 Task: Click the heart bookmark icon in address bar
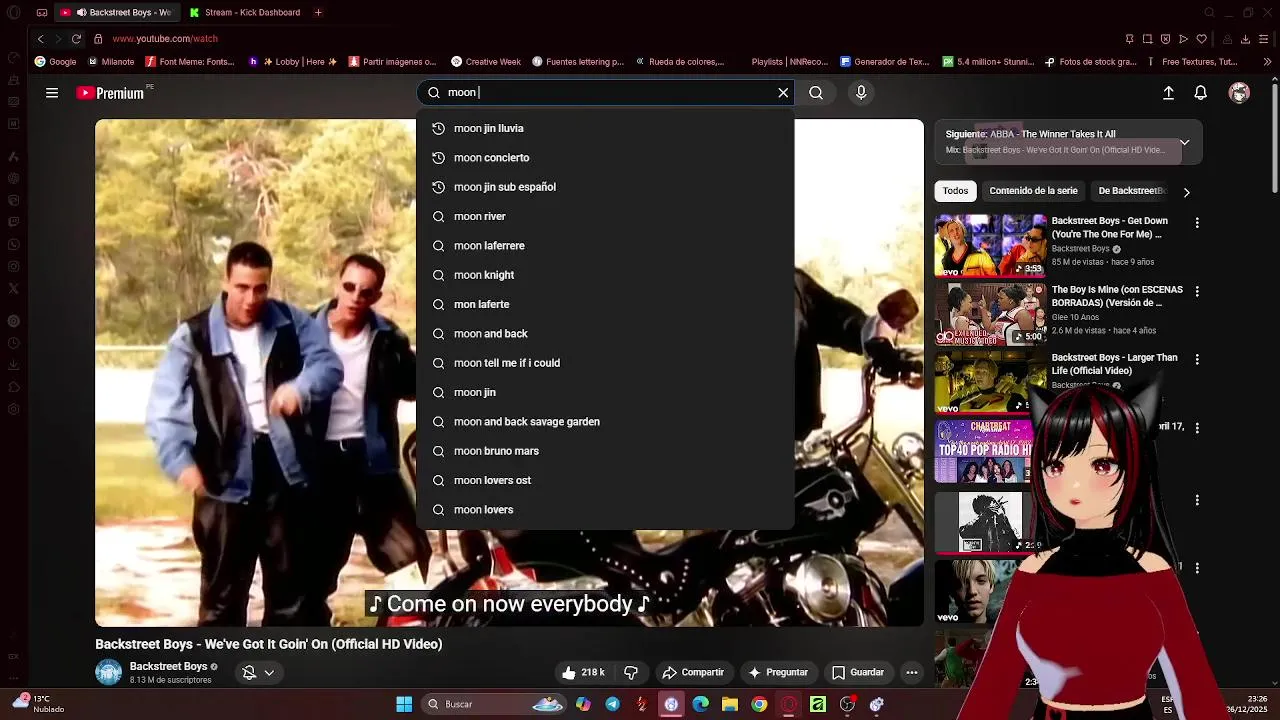tap(1201, 39)
